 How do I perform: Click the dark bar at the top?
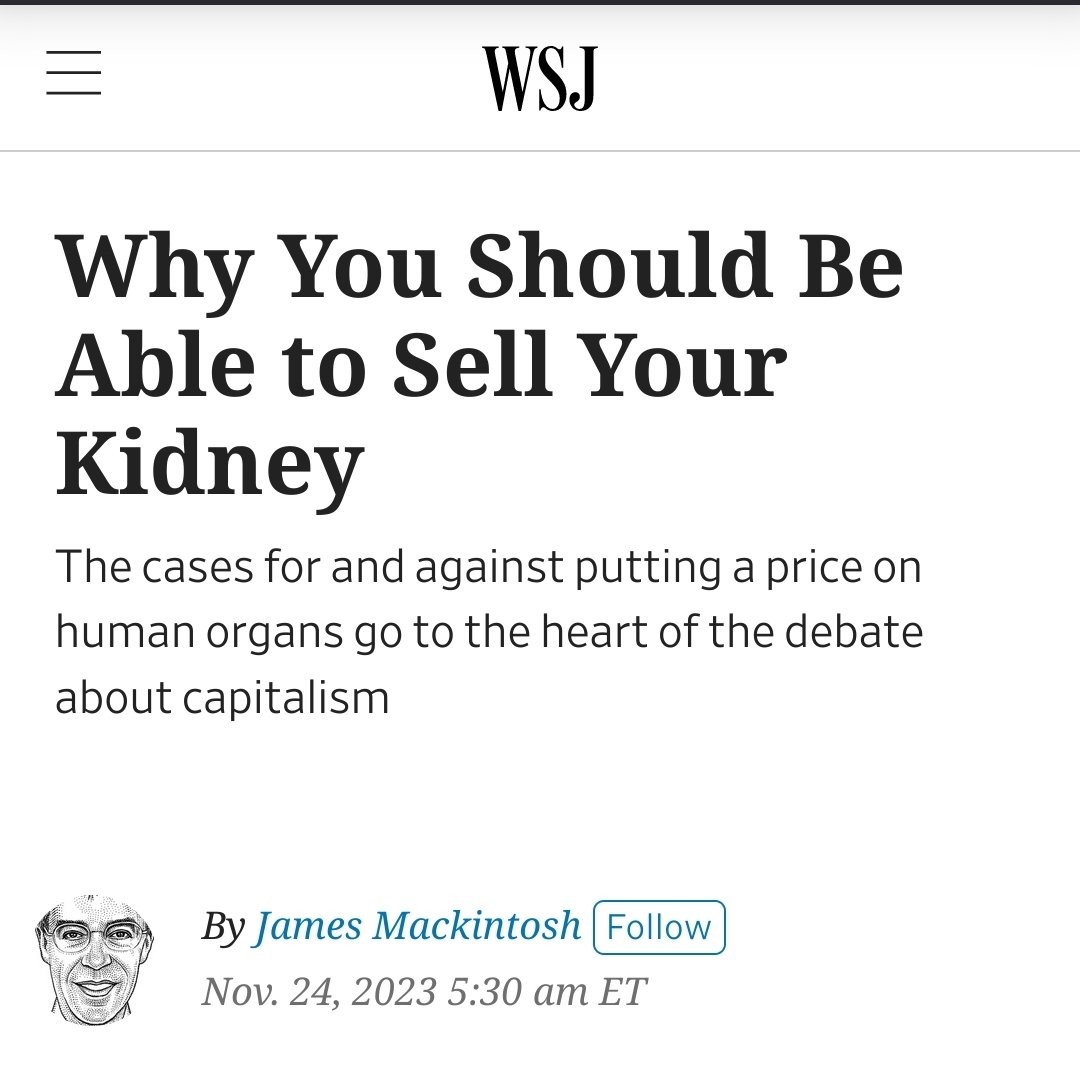pyautogui.click(x=540, y=3)
